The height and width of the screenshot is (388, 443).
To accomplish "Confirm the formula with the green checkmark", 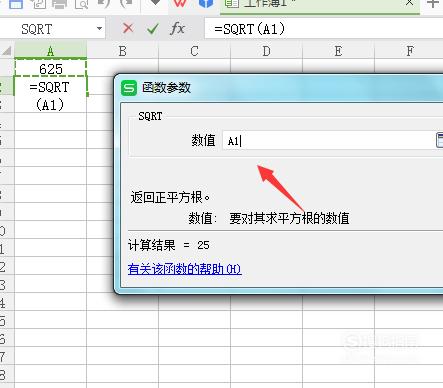I will [x=153, y=29].
